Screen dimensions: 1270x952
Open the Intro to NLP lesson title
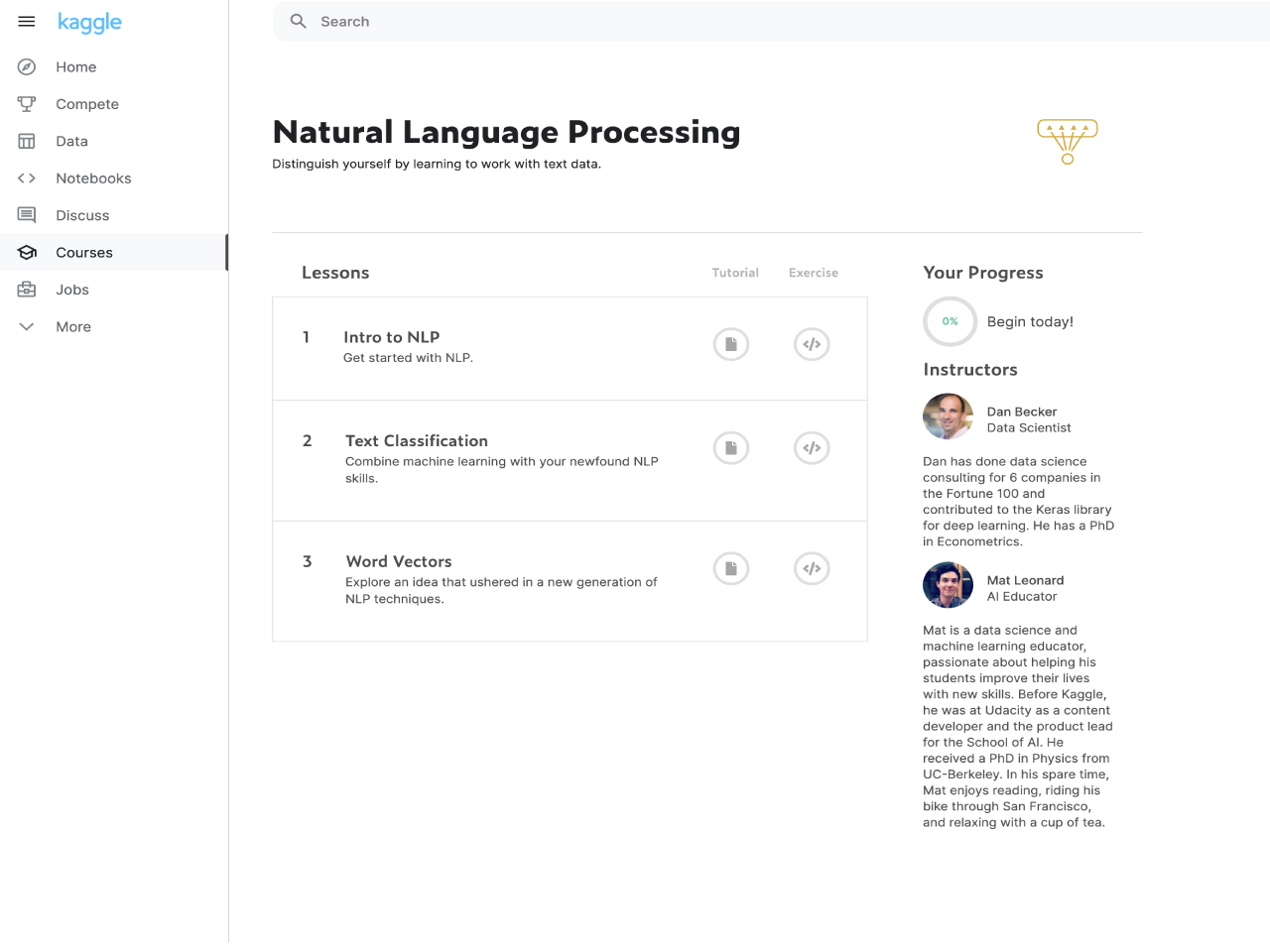[x=392, y=337]
